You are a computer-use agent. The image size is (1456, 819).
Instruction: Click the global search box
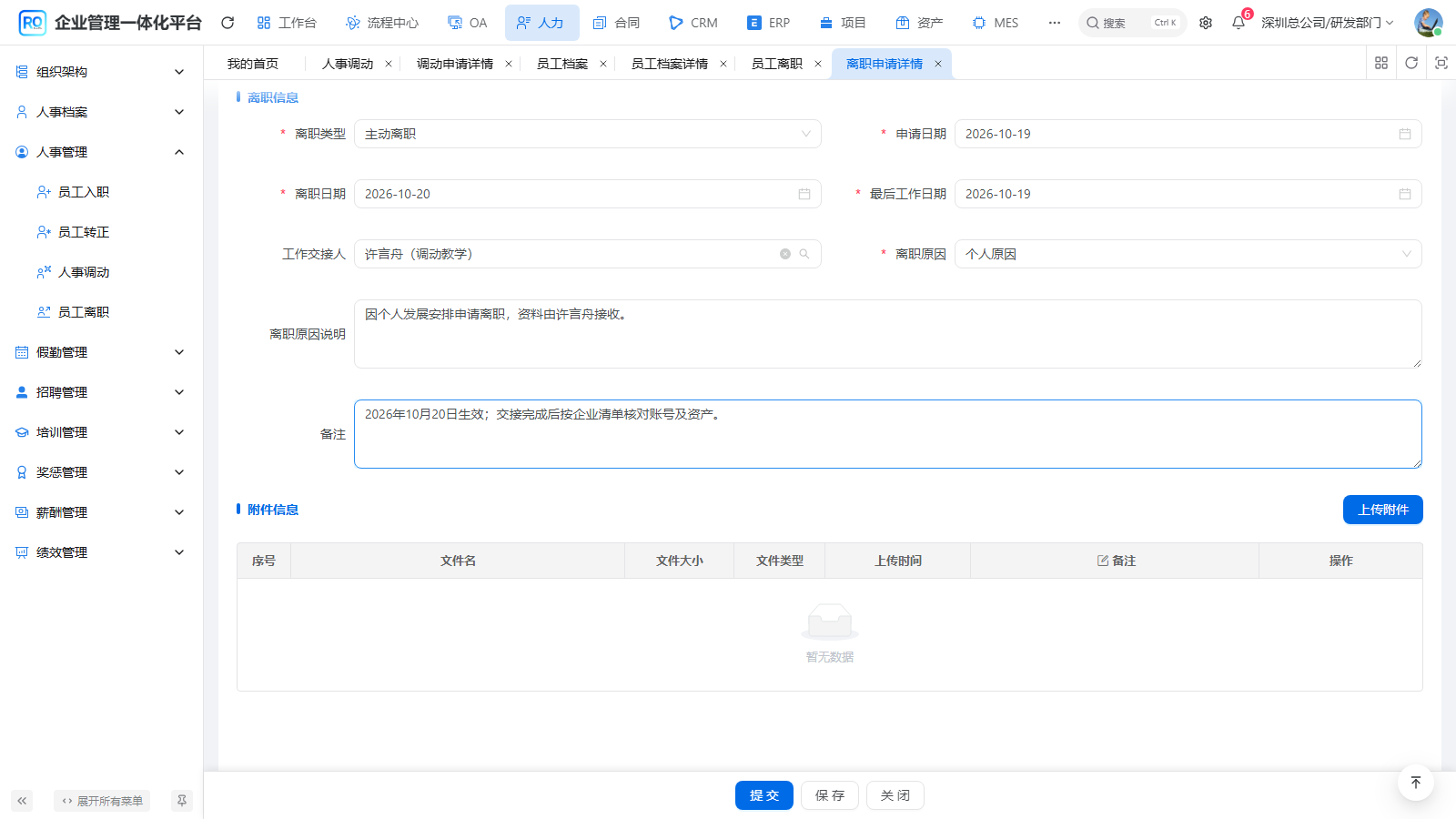pos(1133,23)
